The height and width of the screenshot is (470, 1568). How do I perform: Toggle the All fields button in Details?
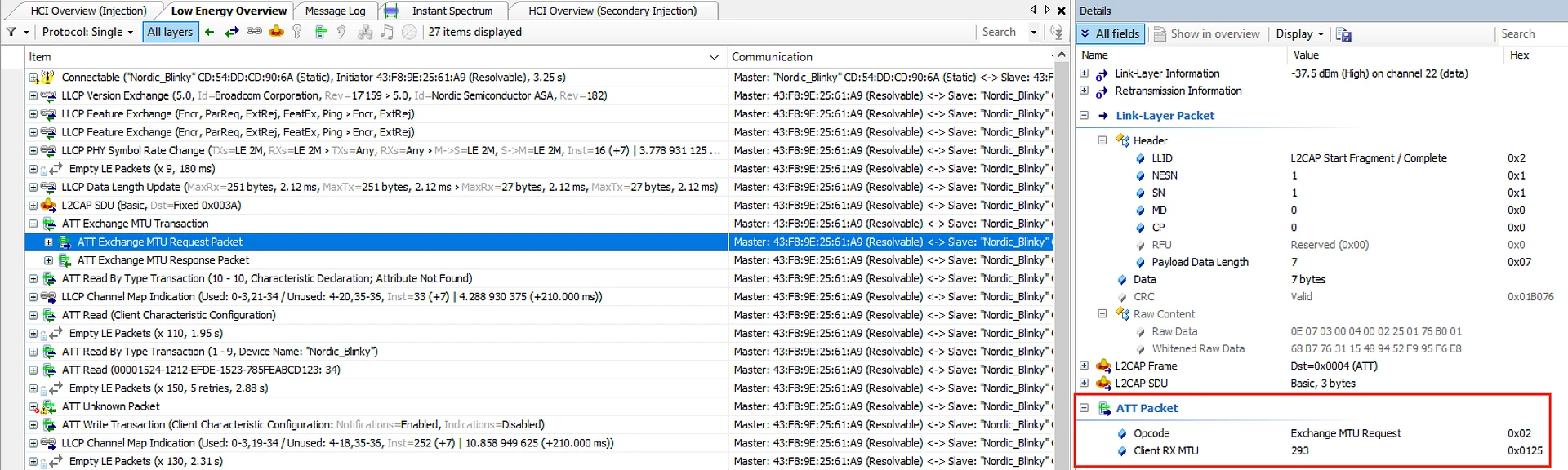[1110, 33]
